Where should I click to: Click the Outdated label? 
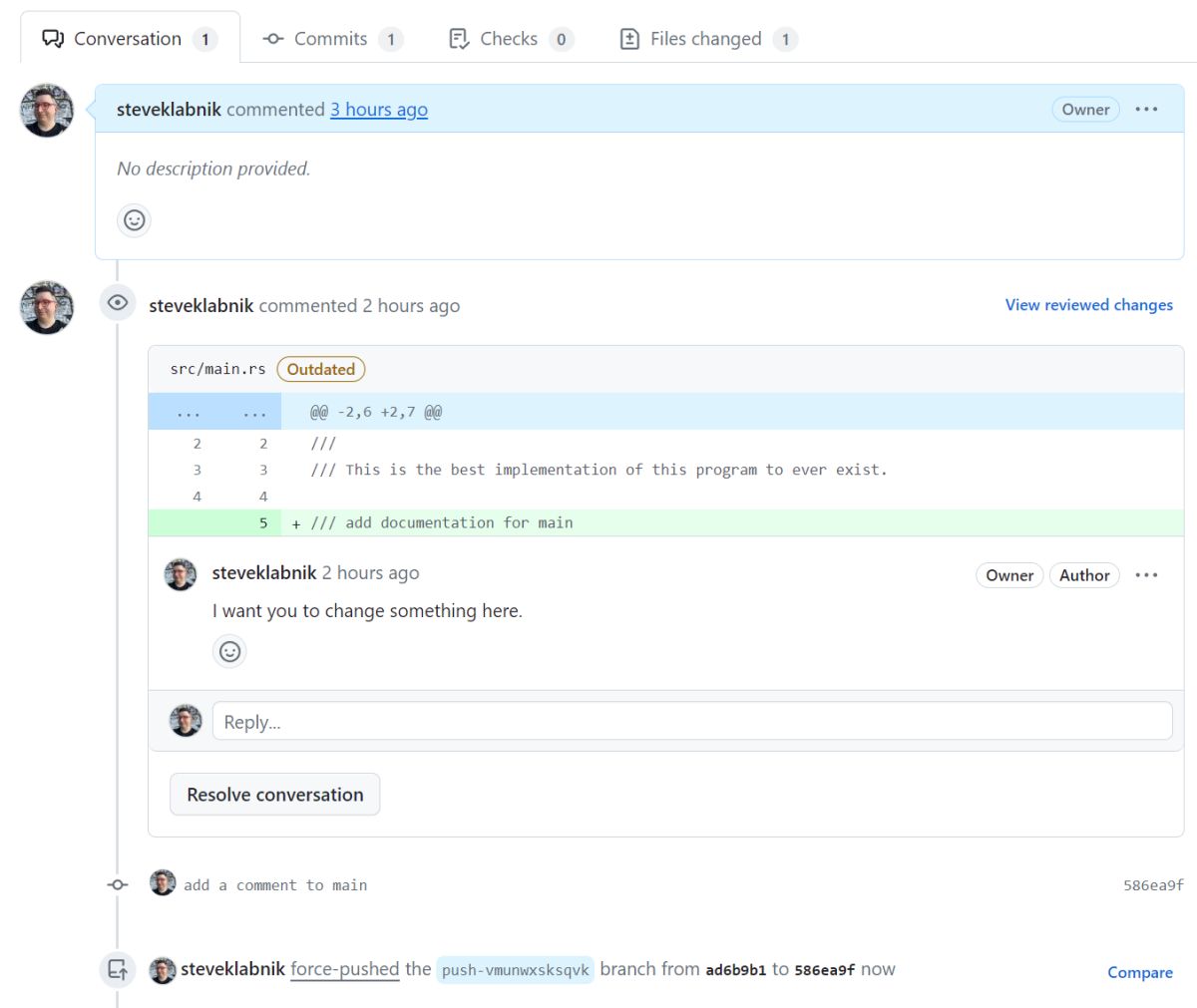pyautogui.click(x=321, y=369)
